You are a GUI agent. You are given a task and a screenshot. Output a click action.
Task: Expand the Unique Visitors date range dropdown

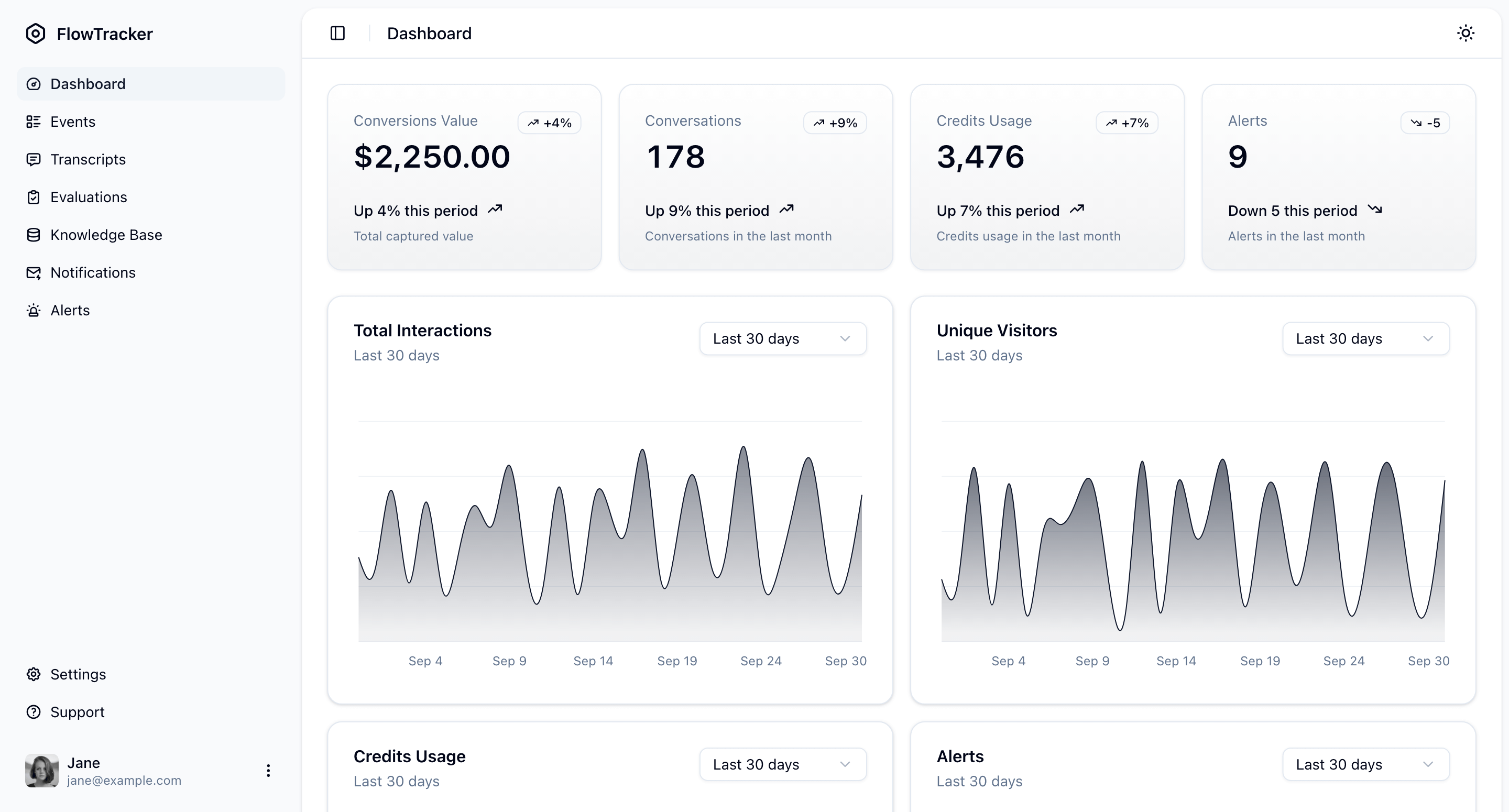[1365, 338]
